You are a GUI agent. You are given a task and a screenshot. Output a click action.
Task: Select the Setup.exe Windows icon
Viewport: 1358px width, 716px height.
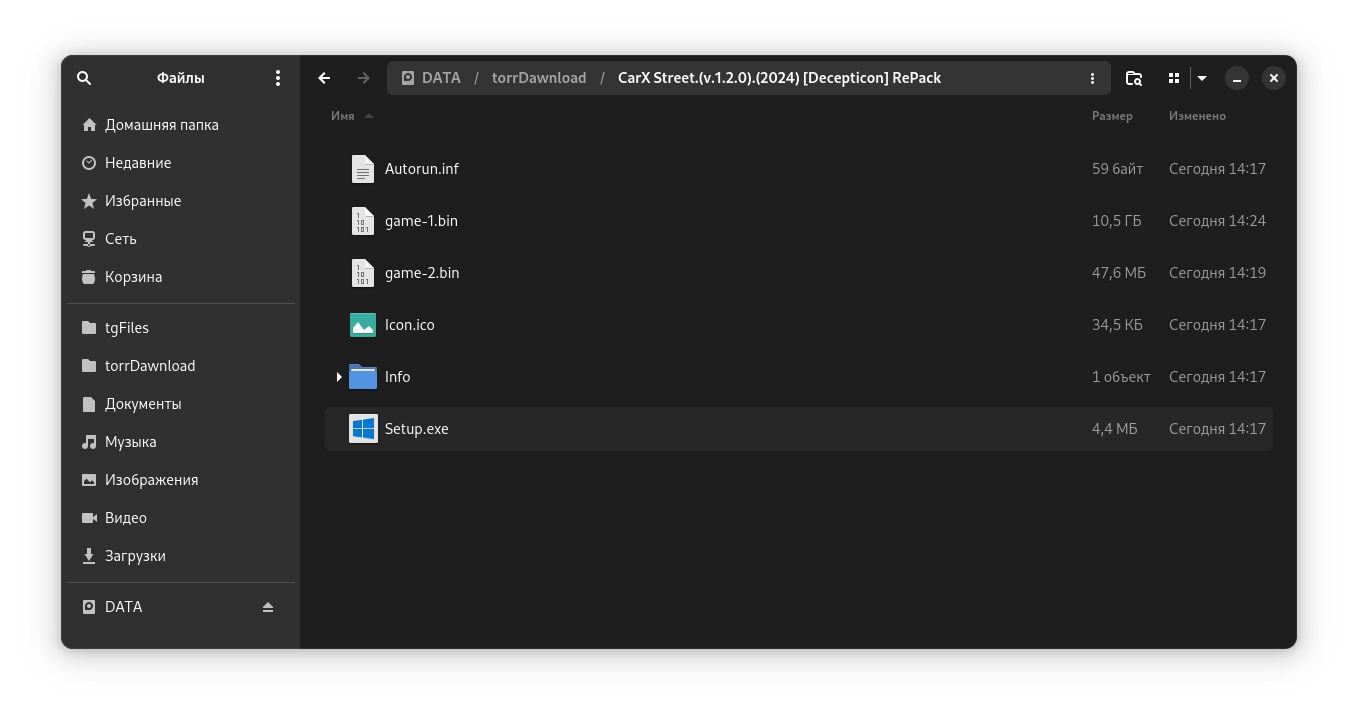[363, 429]
